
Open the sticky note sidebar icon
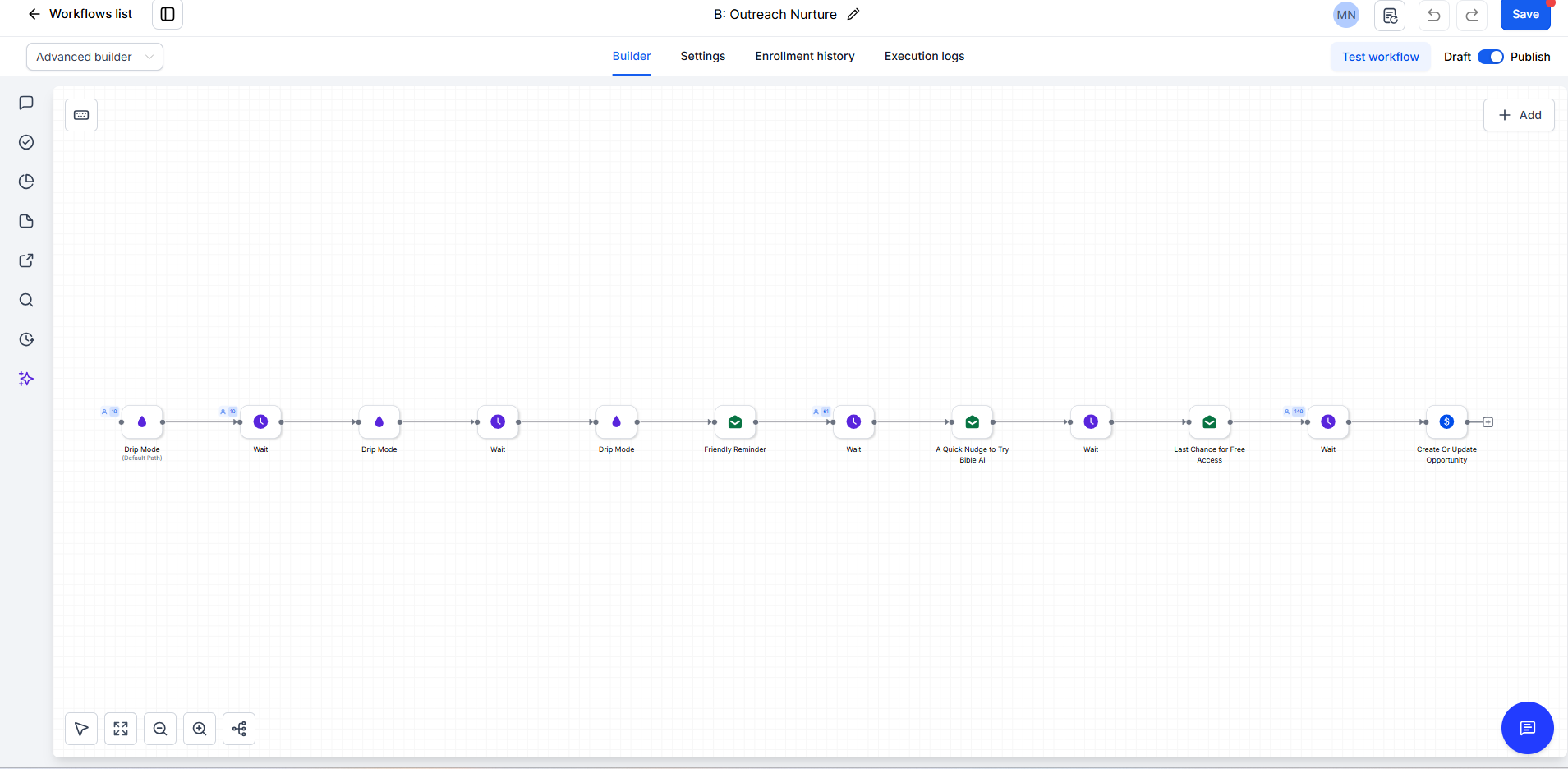tap(26, 221)
